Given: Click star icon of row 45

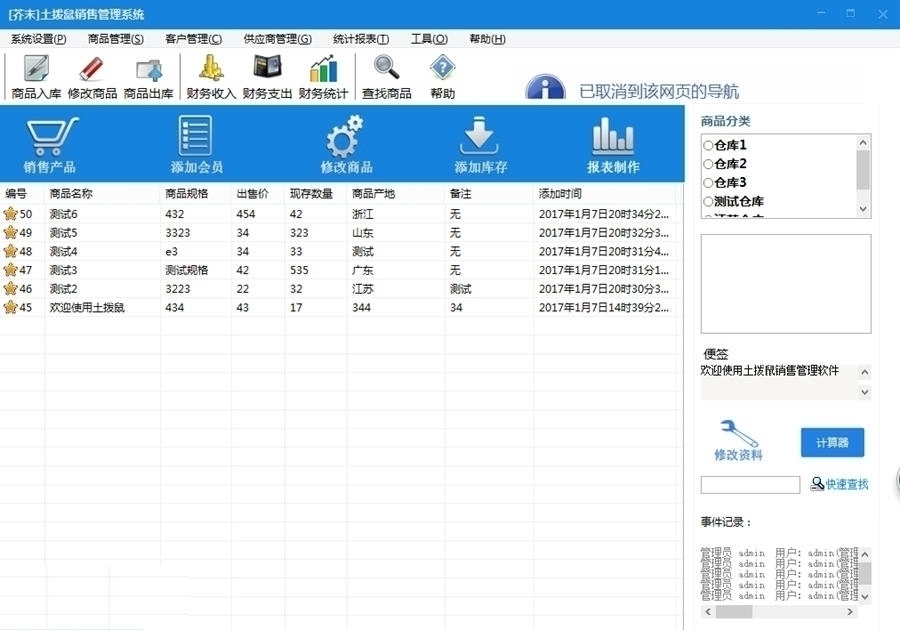Looking at the screenshot, I should (x=10, y=307).
